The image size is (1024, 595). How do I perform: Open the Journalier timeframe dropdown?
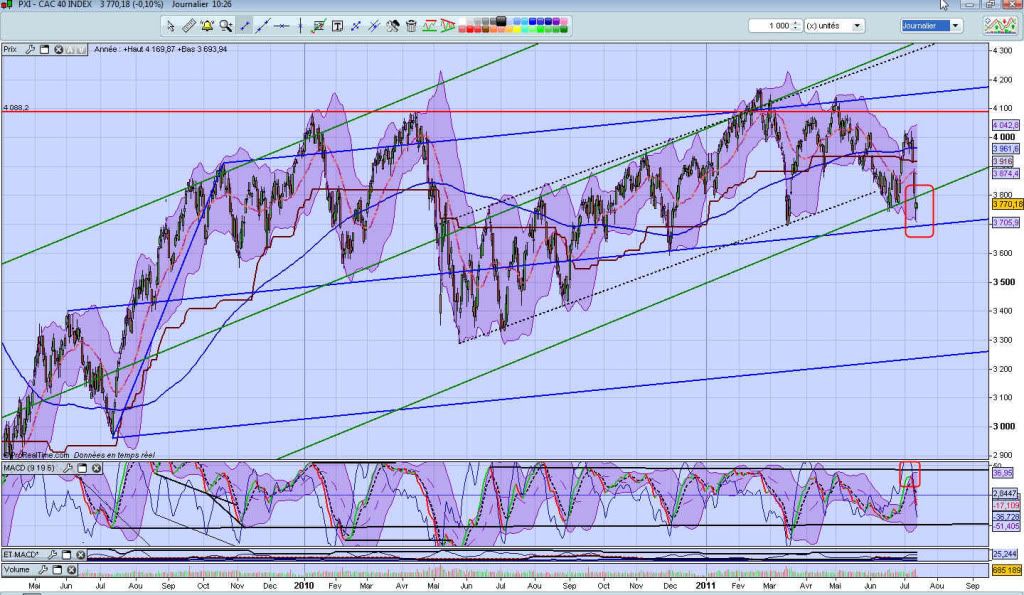(956, 26)
